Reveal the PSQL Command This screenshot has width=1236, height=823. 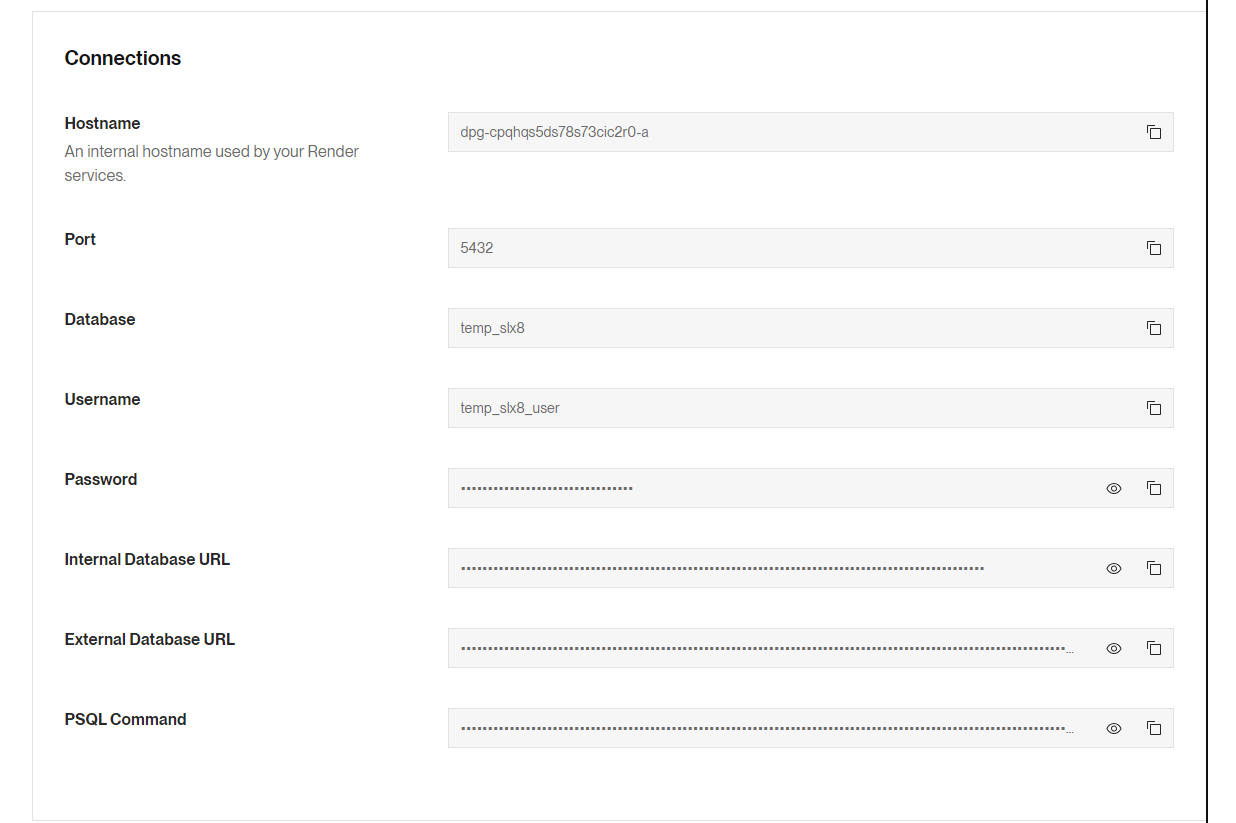(1114, 728)
